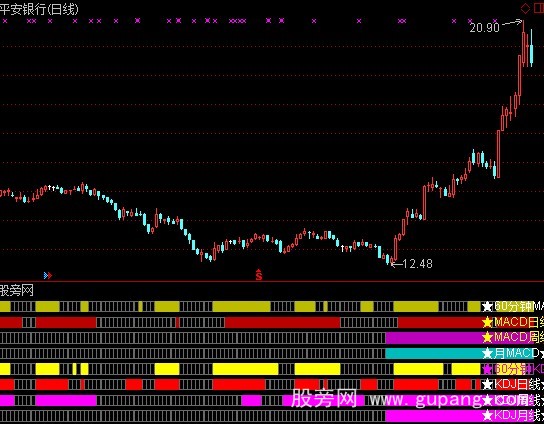Click the 60分钟KD row label
This screenshot has height=424, width=544.
point(519,369)
